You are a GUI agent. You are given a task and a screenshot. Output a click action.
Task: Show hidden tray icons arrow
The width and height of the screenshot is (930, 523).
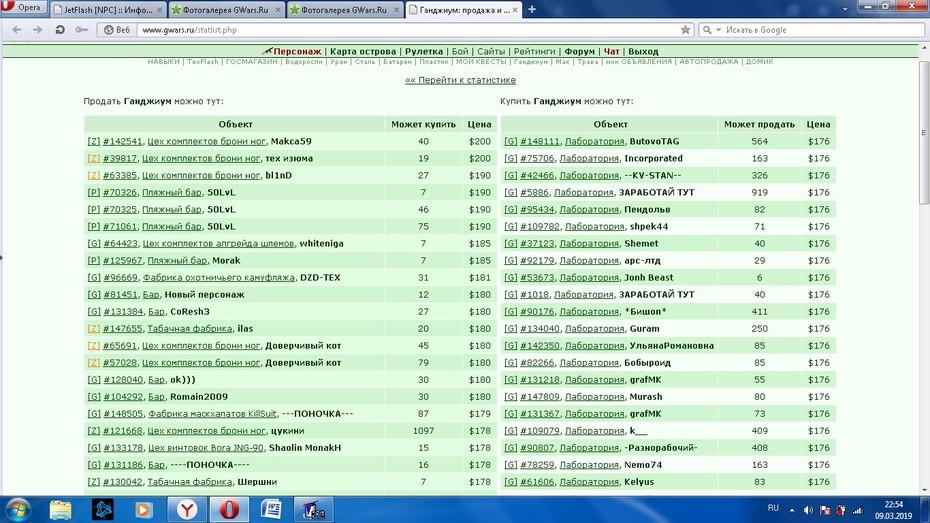coord(792,510)
